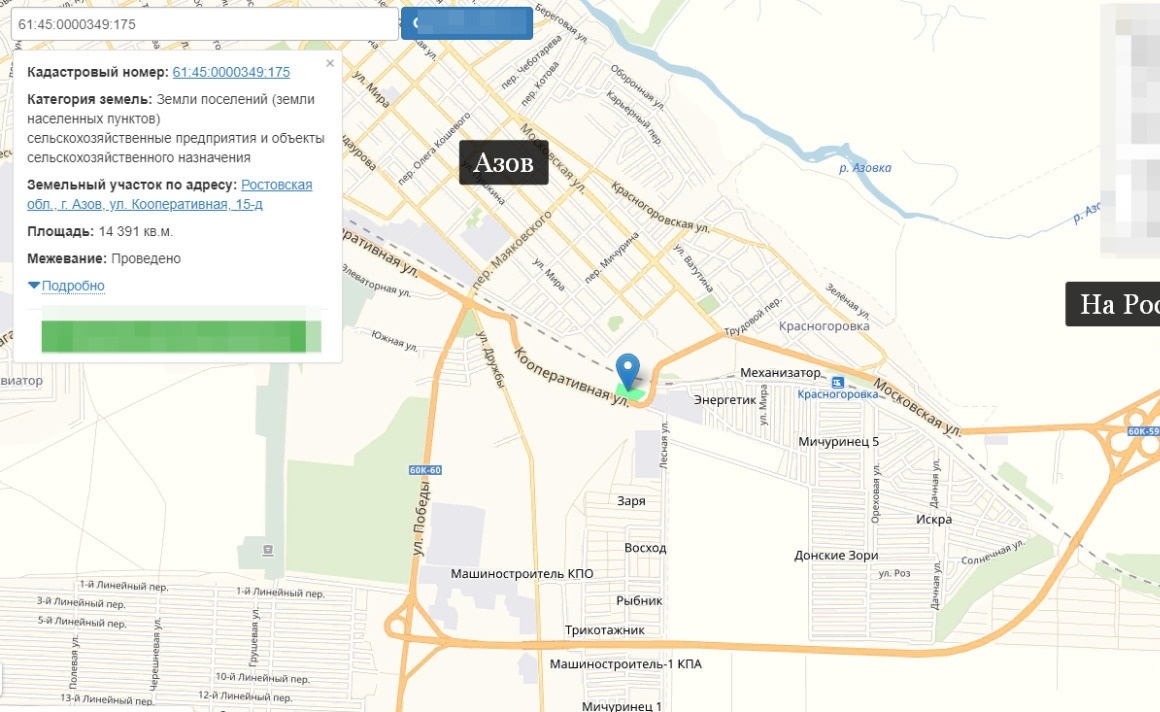Click the Машиностроитель КПО label

[x=522, y=574]
